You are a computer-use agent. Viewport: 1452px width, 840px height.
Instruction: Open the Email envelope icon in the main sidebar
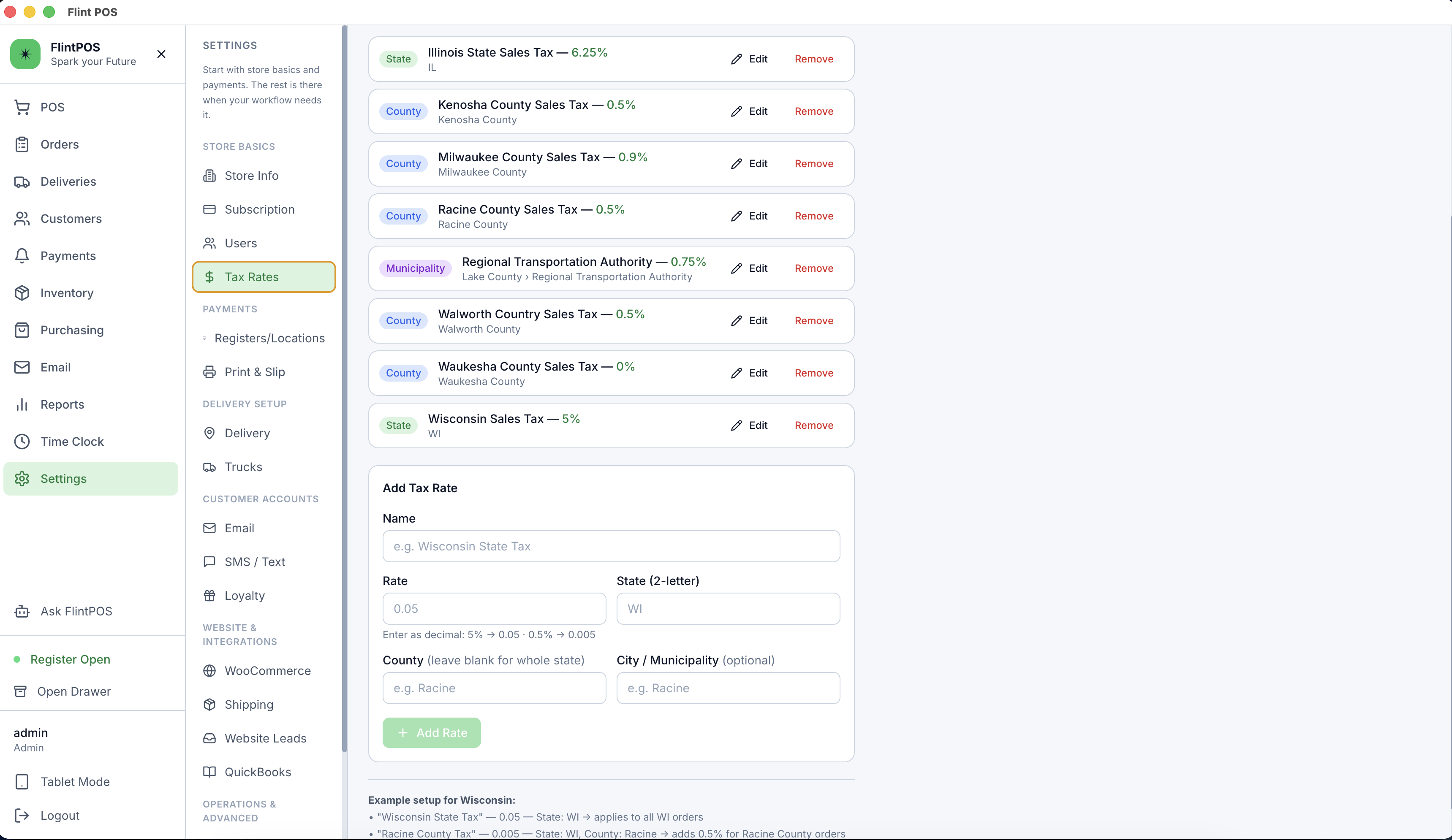pos(22,367)
